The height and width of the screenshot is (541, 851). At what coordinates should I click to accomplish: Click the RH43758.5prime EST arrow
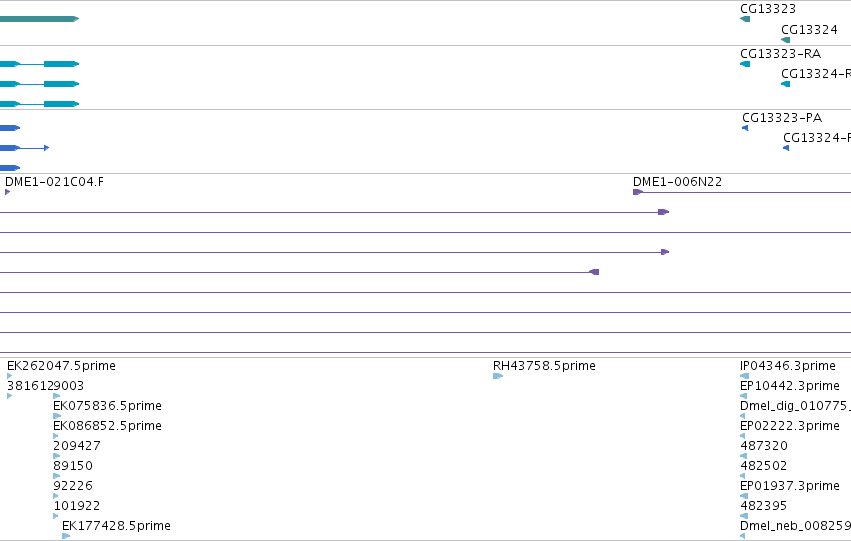pyautogui.click(x=498, y=376)
